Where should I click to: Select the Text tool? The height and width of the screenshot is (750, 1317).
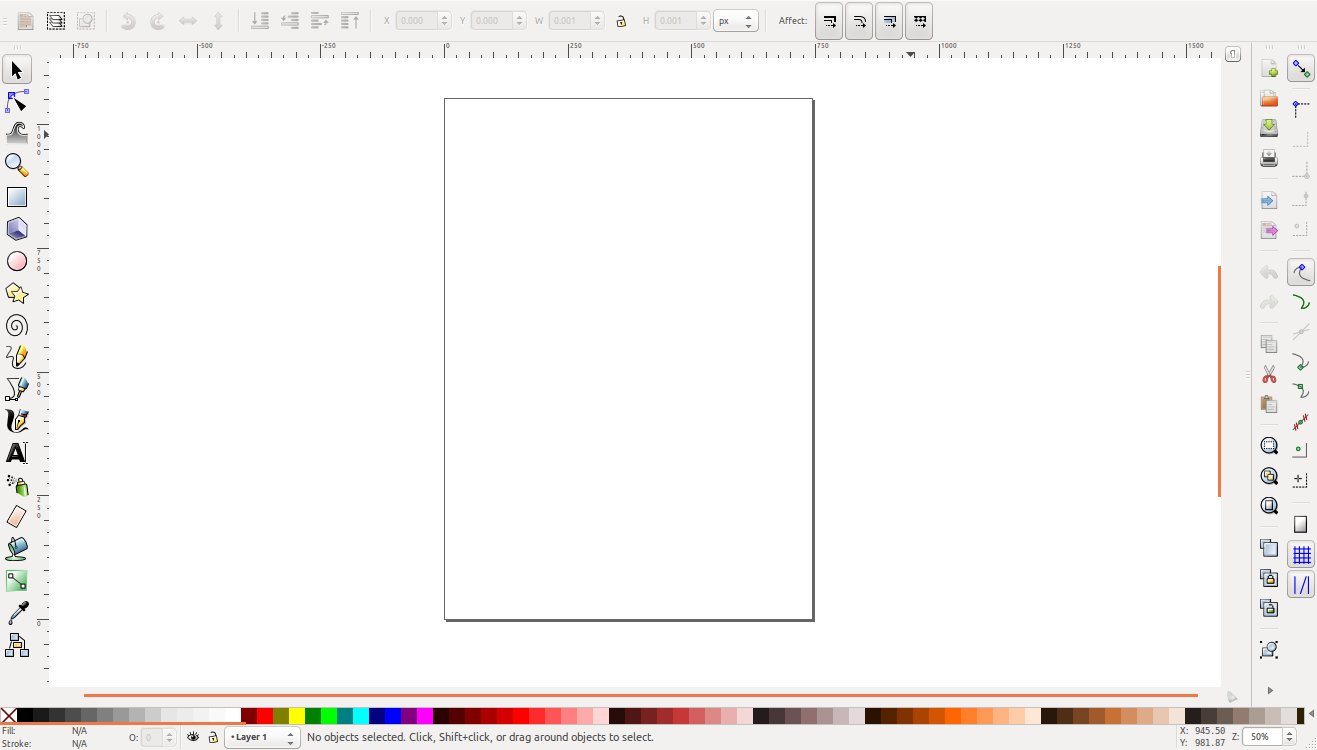17,453
